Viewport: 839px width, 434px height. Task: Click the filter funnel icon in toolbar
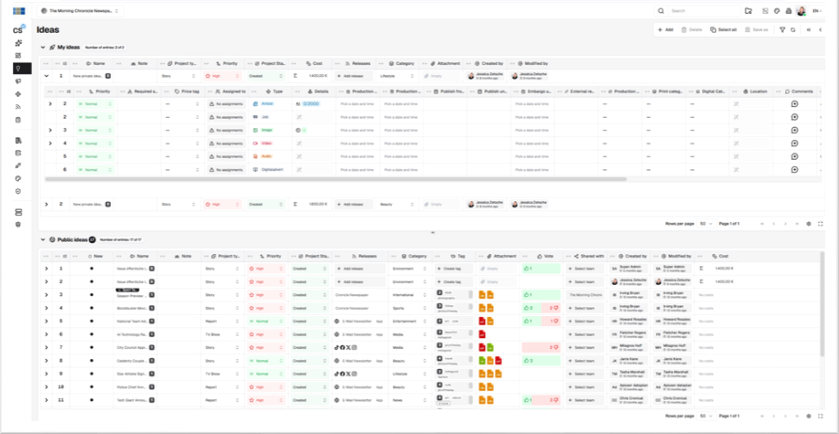pyautogui.click(x=782, y=30)
